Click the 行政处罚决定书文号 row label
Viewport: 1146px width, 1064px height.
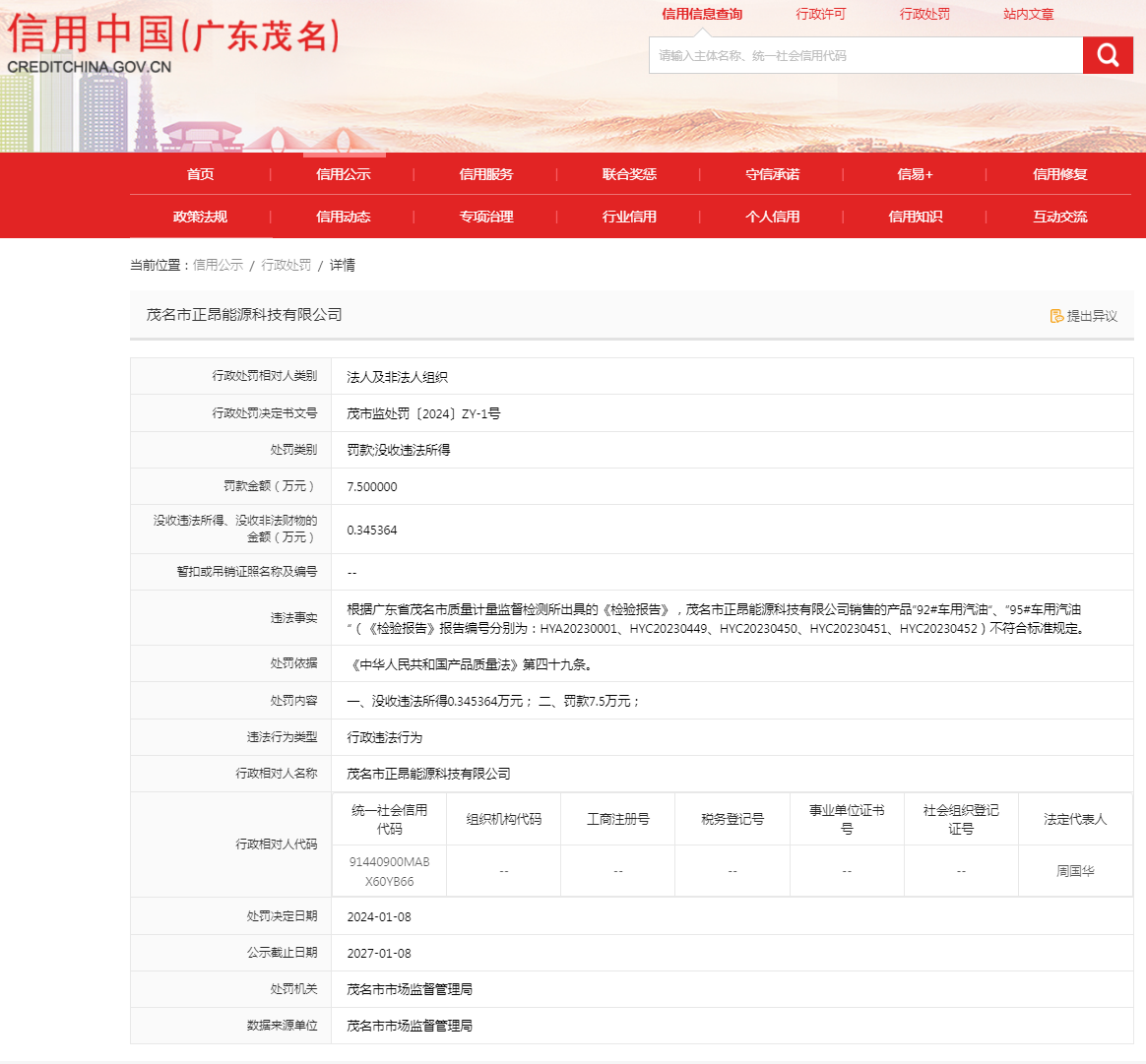coord(265,412)
